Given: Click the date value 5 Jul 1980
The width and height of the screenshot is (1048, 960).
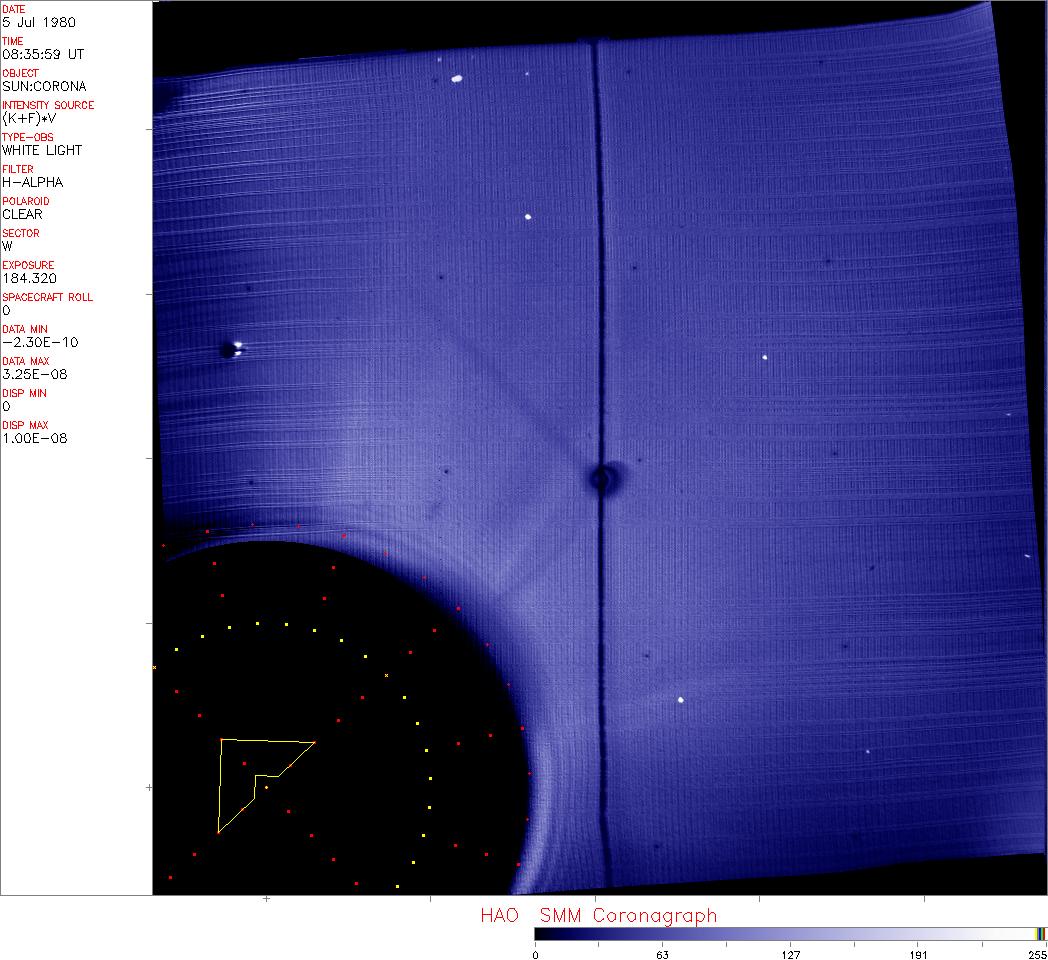Looking at the screenshot, I should (x=38, y=22).
